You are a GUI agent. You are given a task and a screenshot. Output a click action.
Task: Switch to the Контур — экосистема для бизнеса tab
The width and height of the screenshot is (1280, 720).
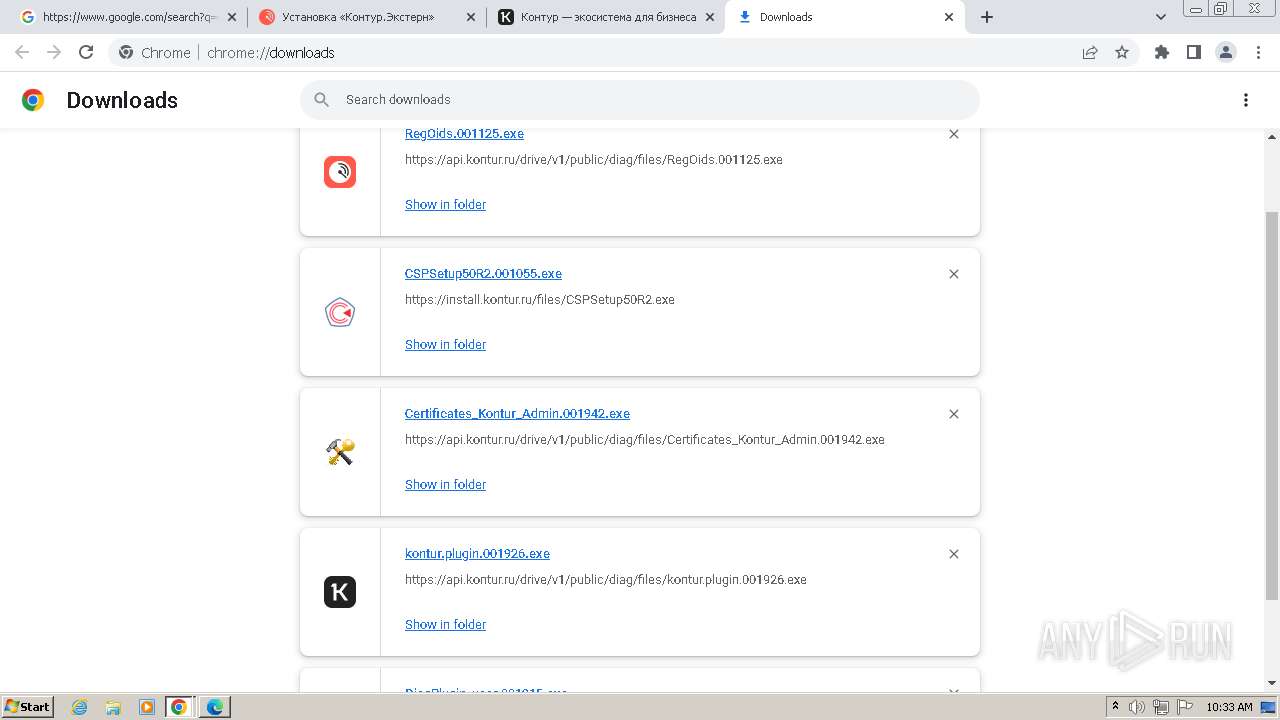coord(608,17)
